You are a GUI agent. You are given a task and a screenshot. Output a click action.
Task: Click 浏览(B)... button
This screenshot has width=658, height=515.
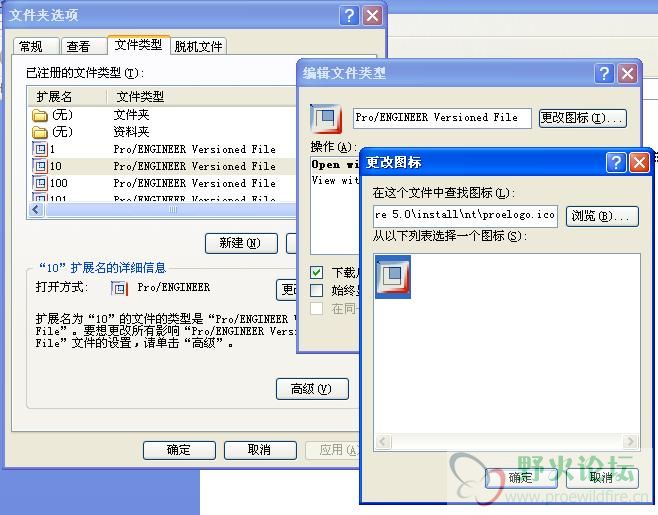coord(602,216)
